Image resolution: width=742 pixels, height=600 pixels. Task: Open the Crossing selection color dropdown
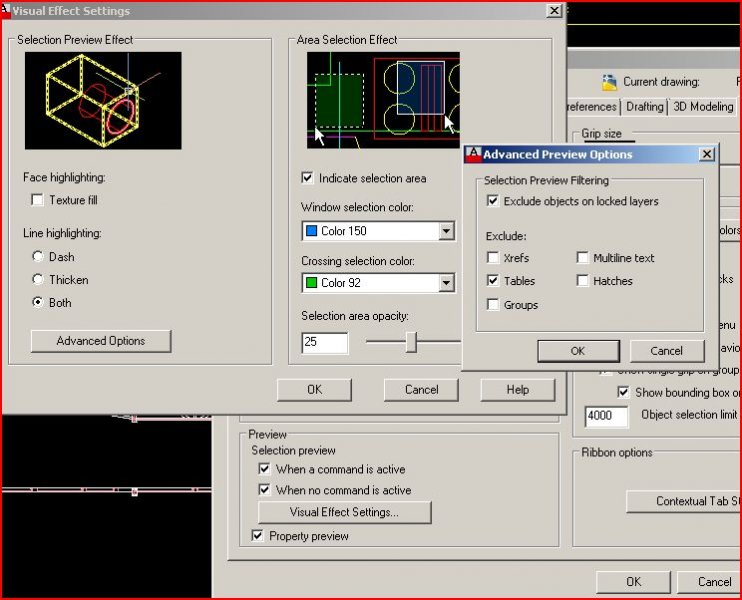446,283
